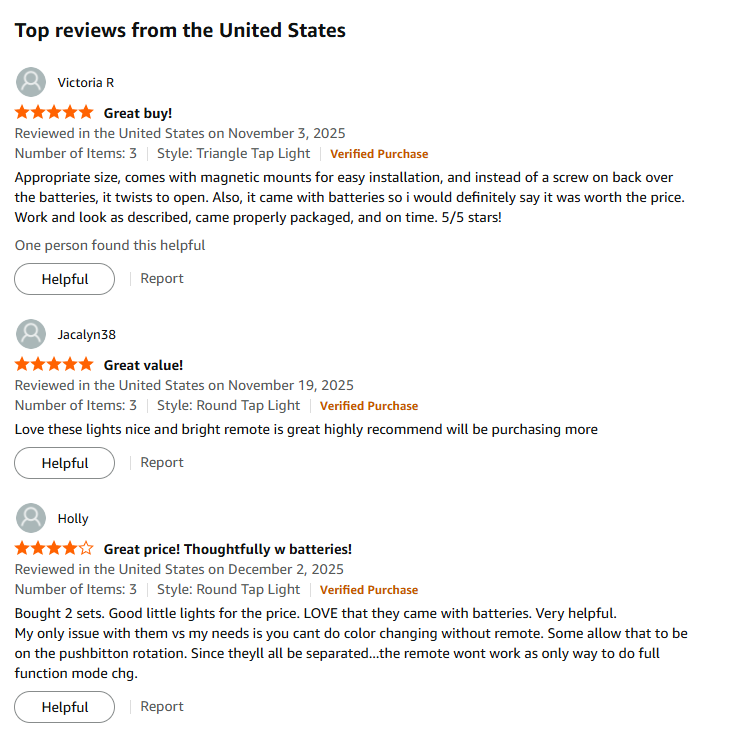Click Victoria R's profile avatar icon
The width and height of the screenshot is (735, 736).
pyautogui.click(x=32, y=82)
